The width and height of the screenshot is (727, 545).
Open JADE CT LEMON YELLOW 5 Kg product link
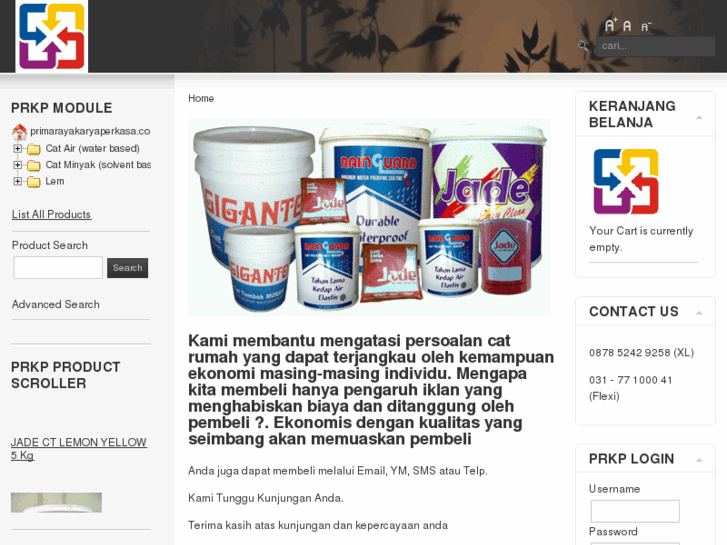(78, 449)
